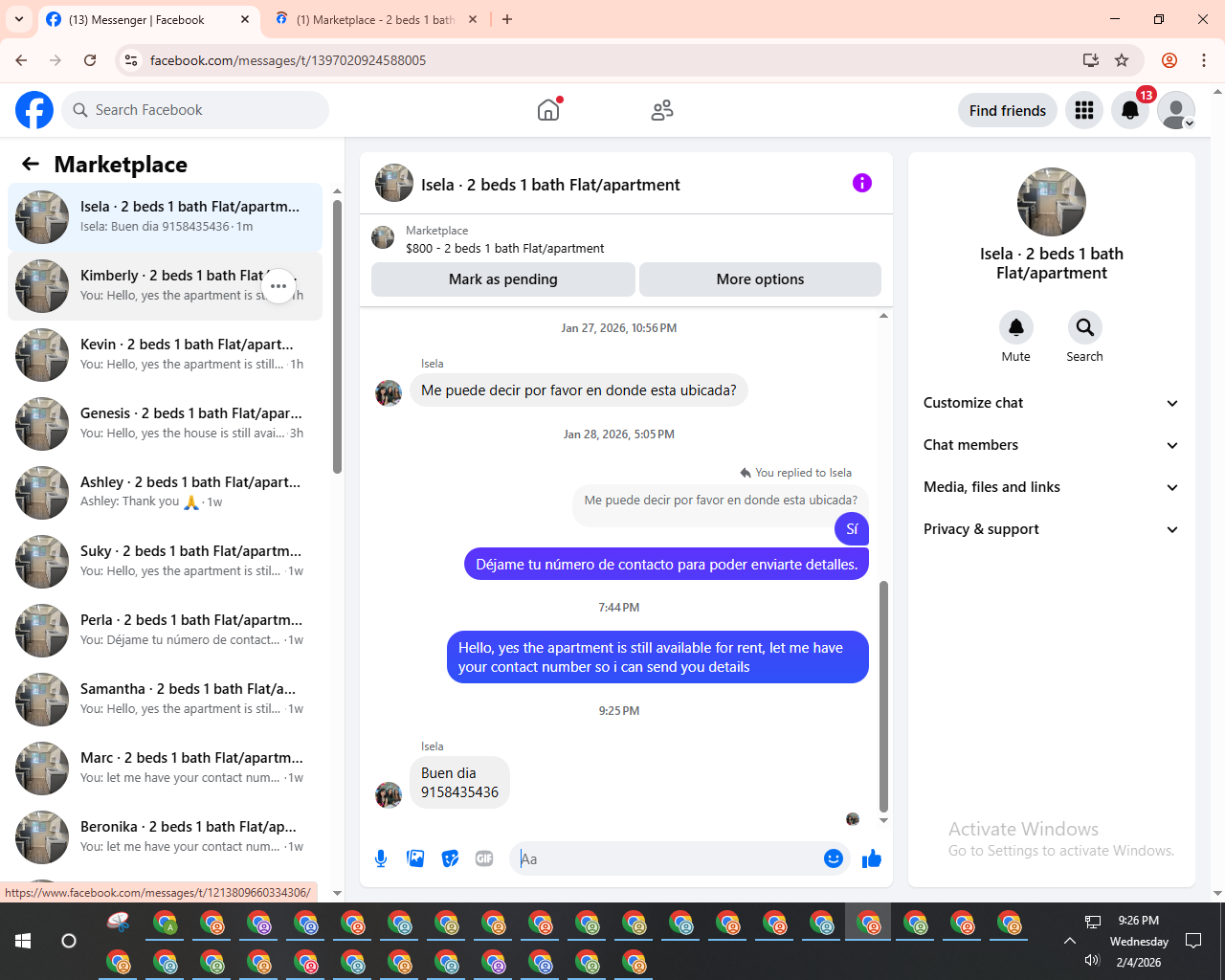Click listing thumbnail in right info panel
This screenshot has width=1225, height=980.
coord(1052,202)
